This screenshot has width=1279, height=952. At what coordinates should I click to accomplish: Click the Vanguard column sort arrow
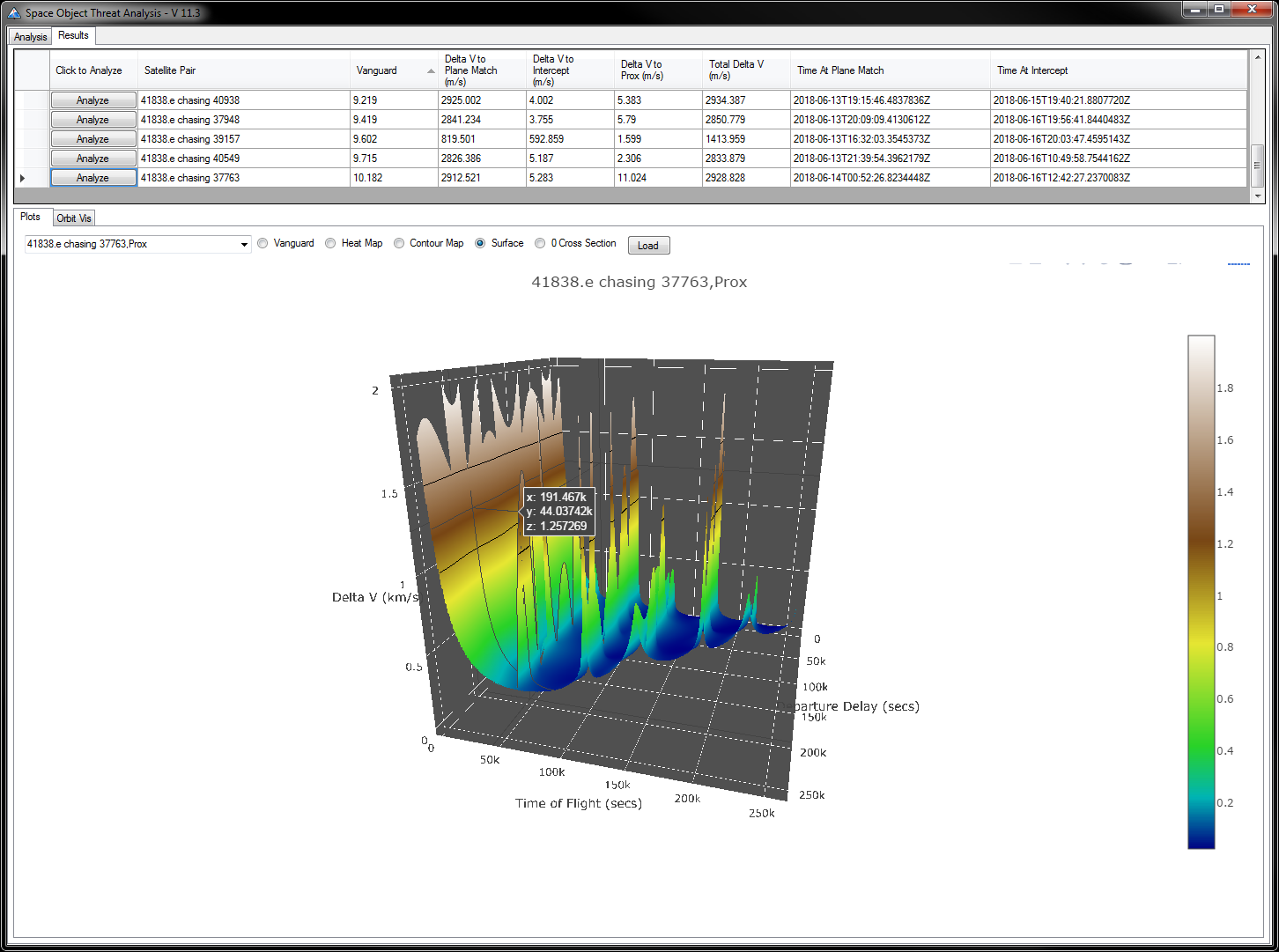click(431, 71)
